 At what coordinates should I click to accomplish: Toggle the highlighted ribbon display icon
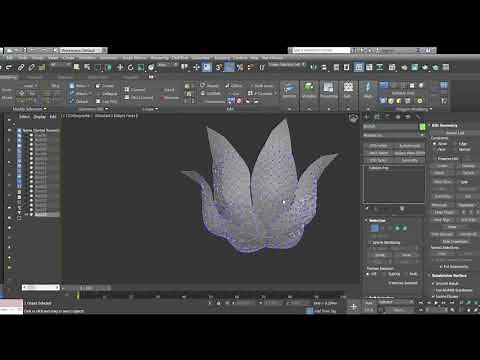[x=359, y=67]
